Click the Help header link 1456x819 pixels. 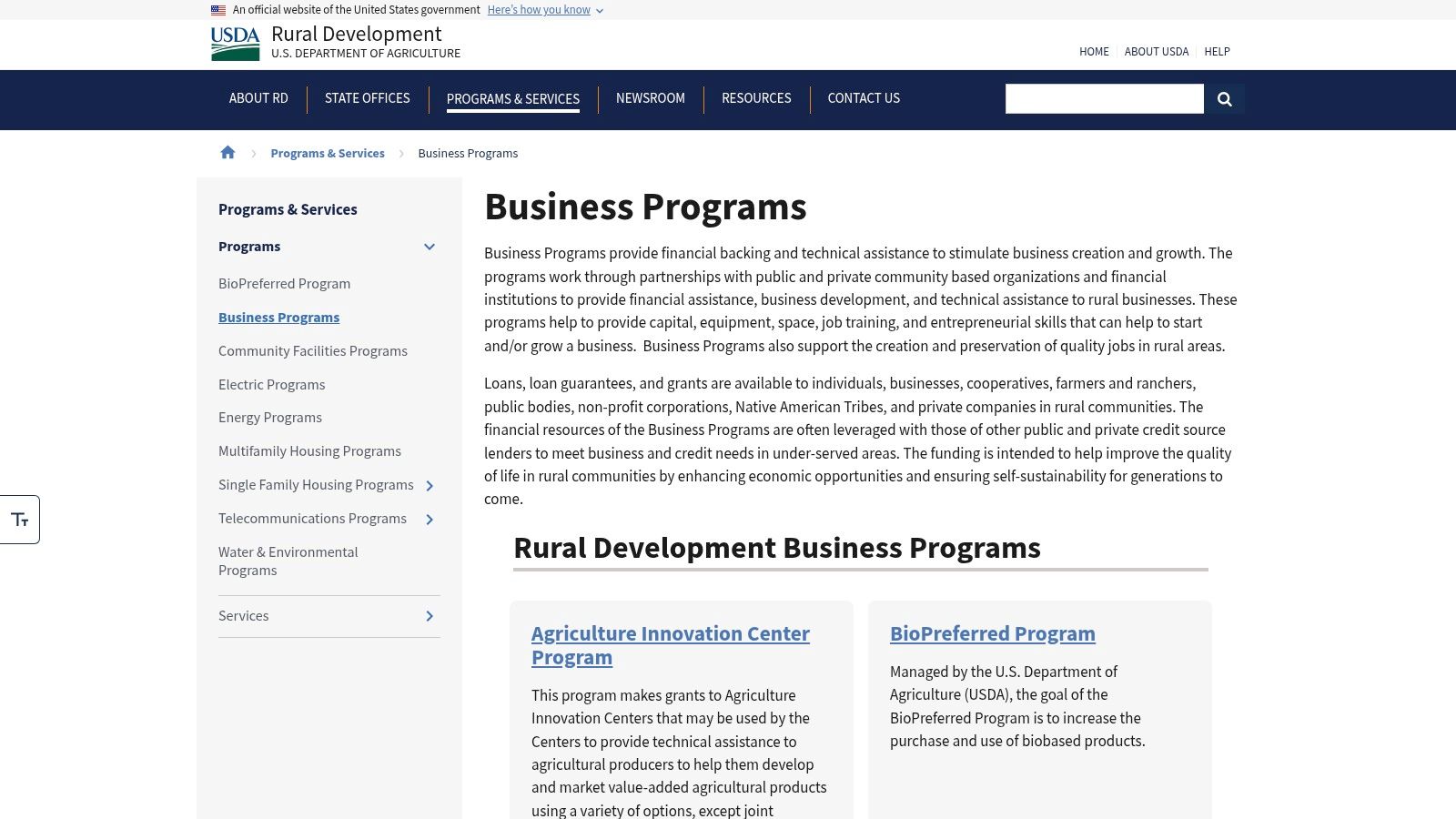point(1217,52)
